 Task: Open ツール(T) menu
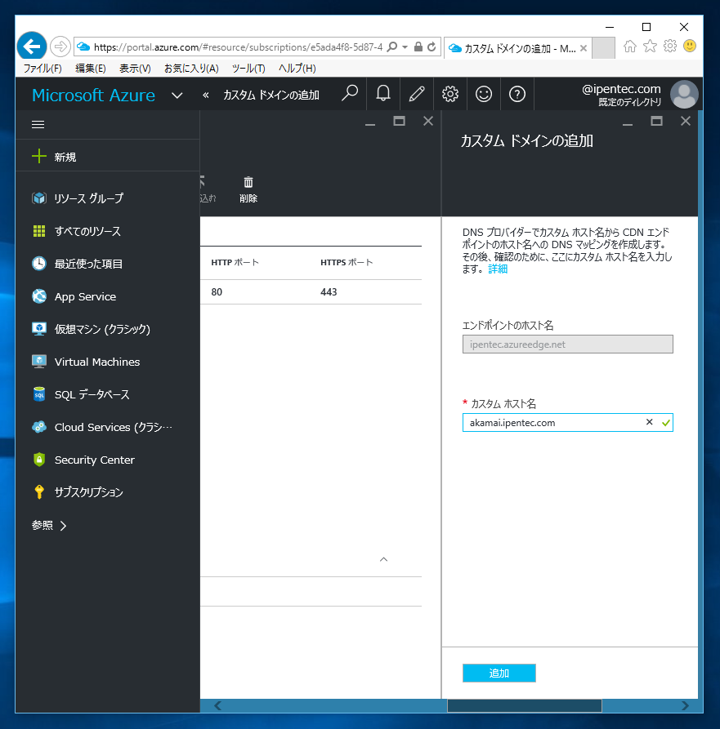click(248, 68)
